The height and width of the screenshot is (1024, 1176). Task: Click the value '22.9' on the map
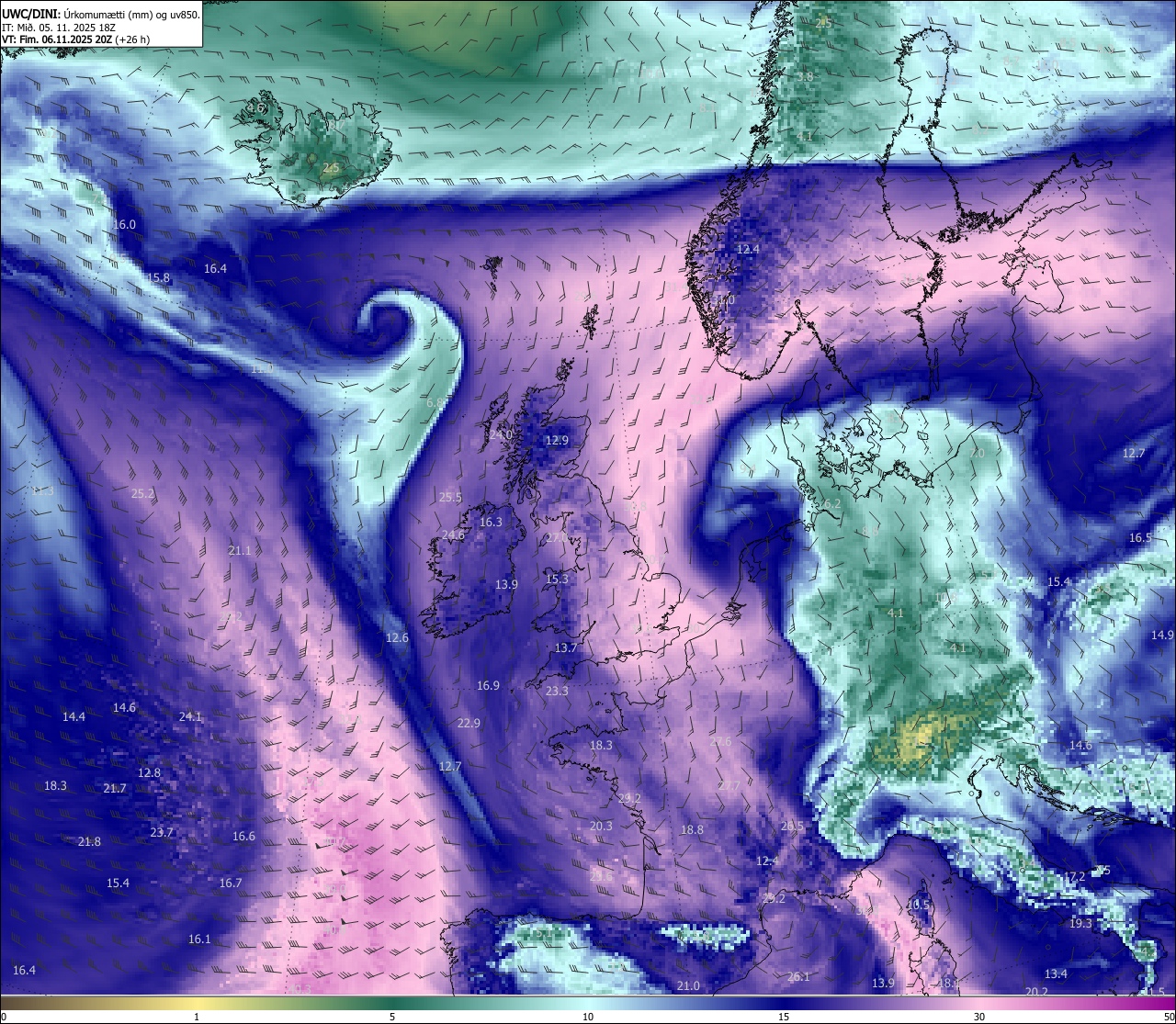[469, 723]
